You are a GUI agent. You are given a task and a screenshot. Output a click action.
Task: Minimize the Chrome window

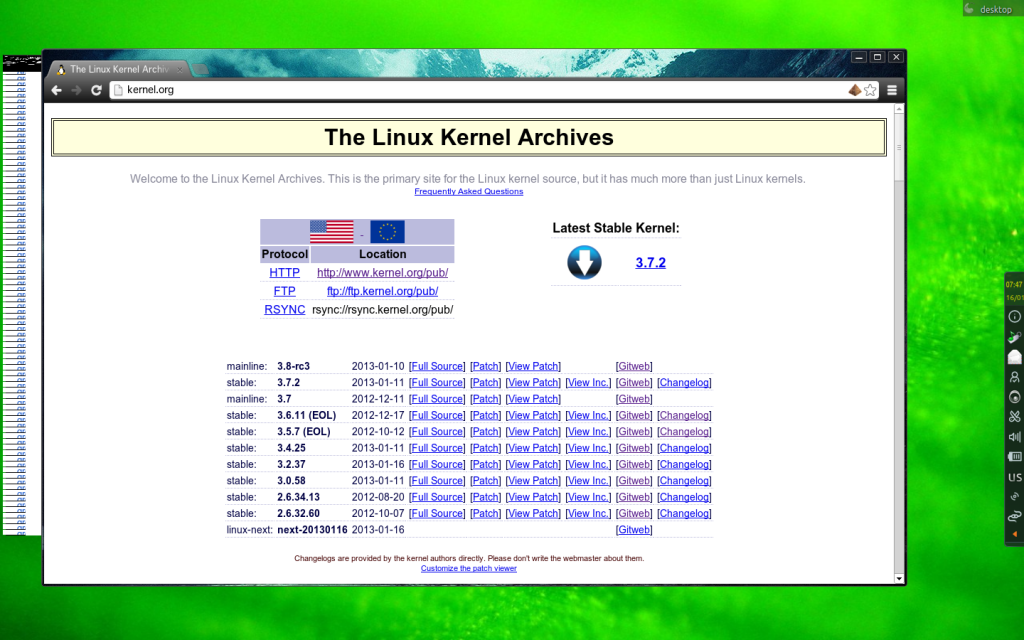pos(859,57)
